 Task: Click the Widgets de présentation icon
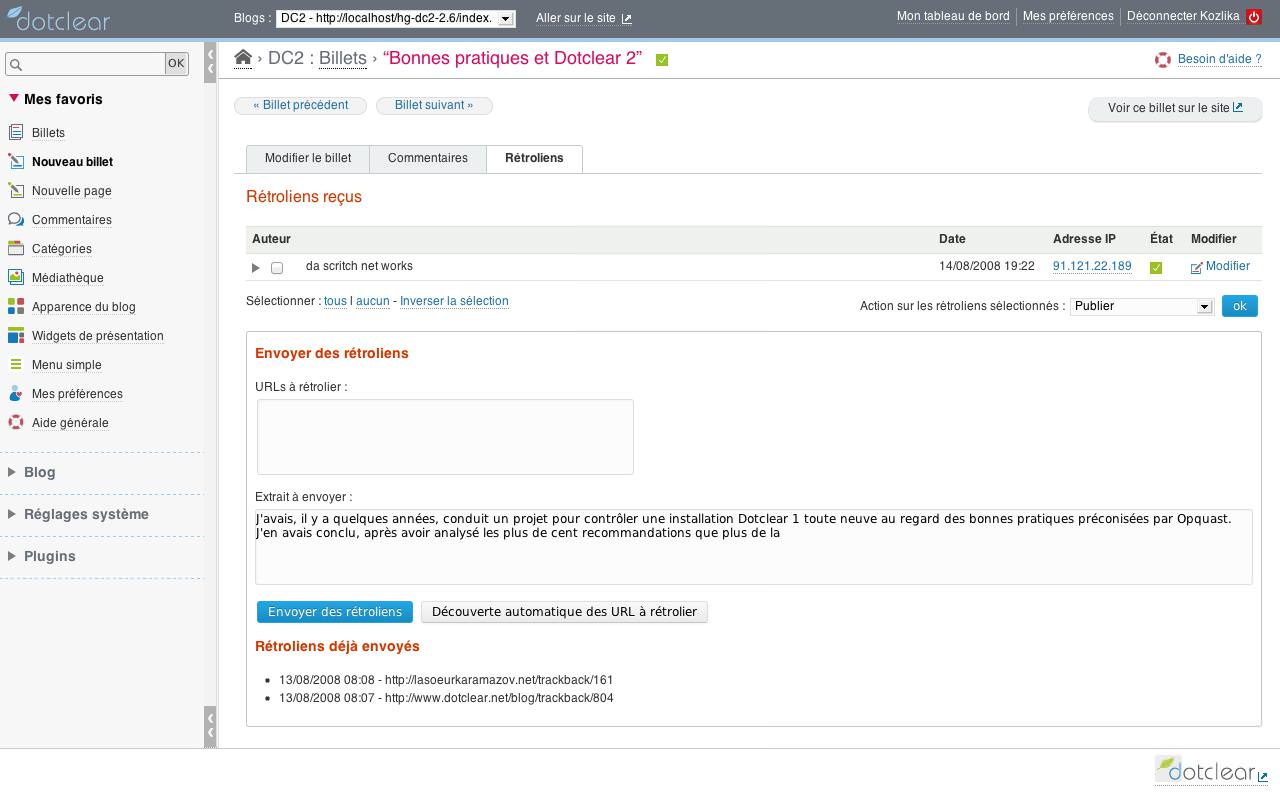pyautogui.click(x=15, y=336)
